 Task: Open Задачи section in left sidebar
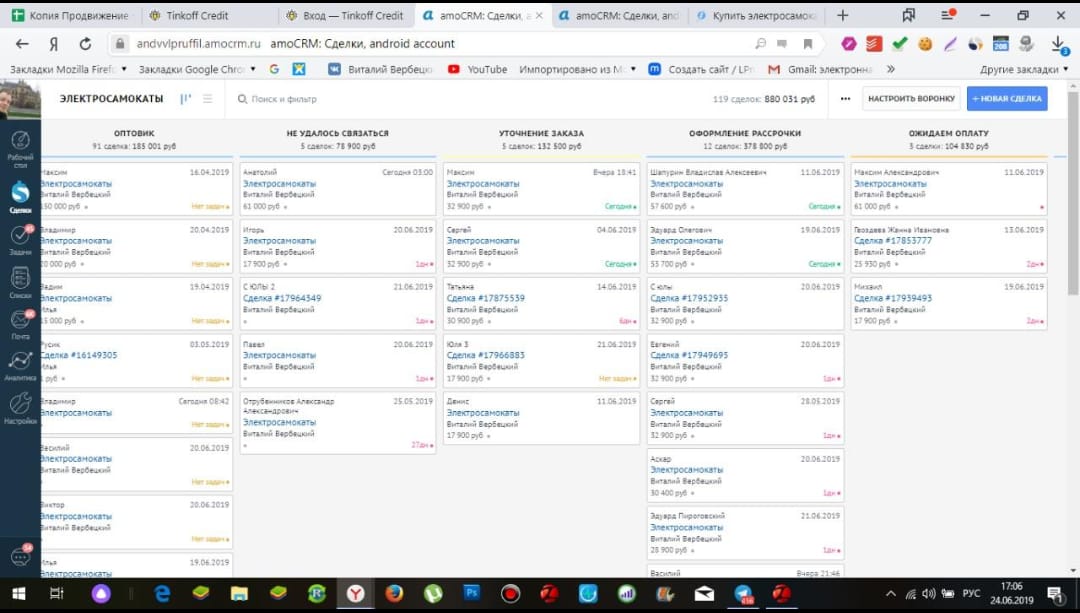coord(20,238)
